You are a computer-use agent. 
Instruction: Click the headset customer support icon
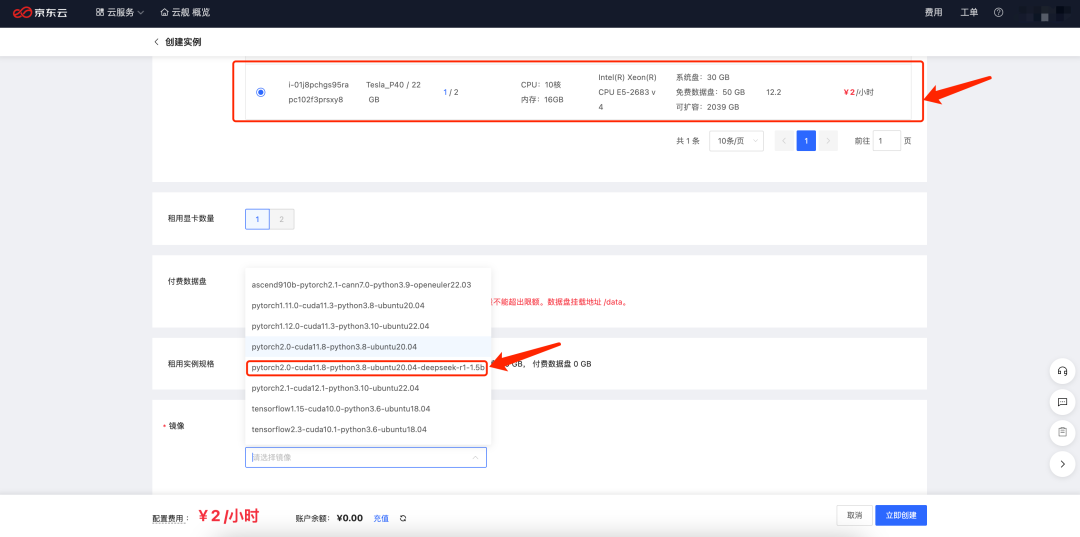tap(1062, 371)
